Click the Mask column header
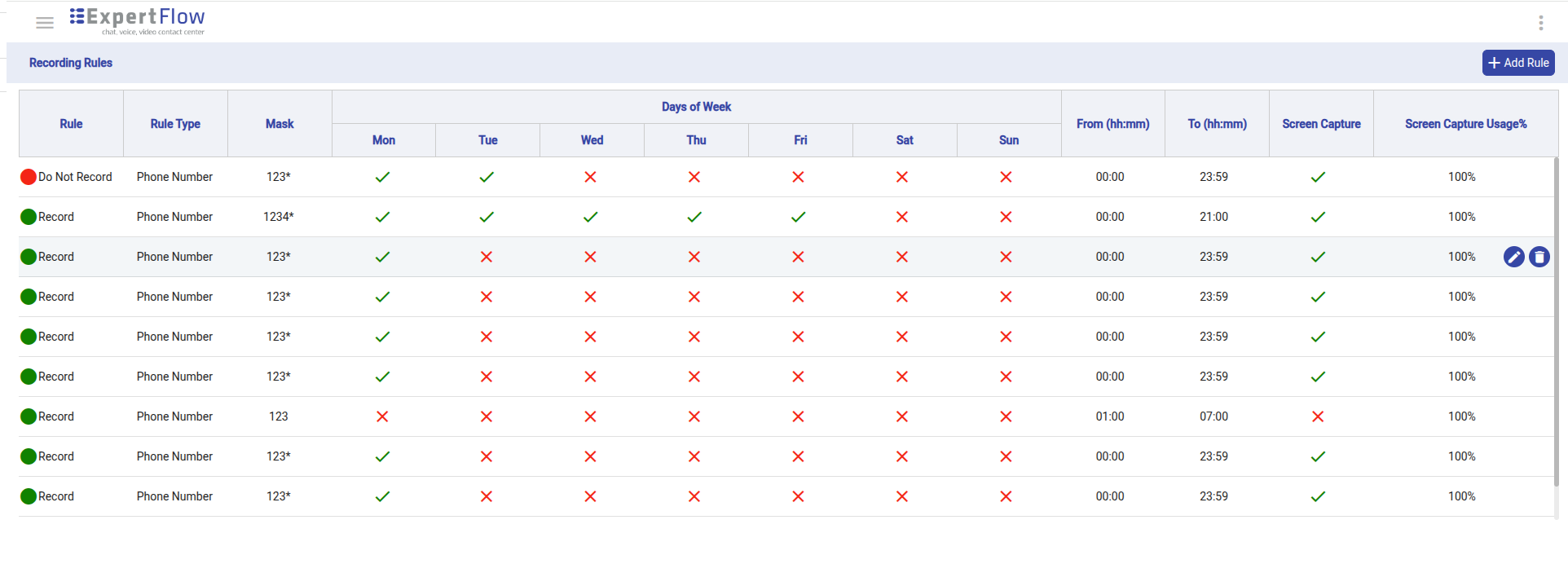This screenshot has width=1568, height=586. 280,124
